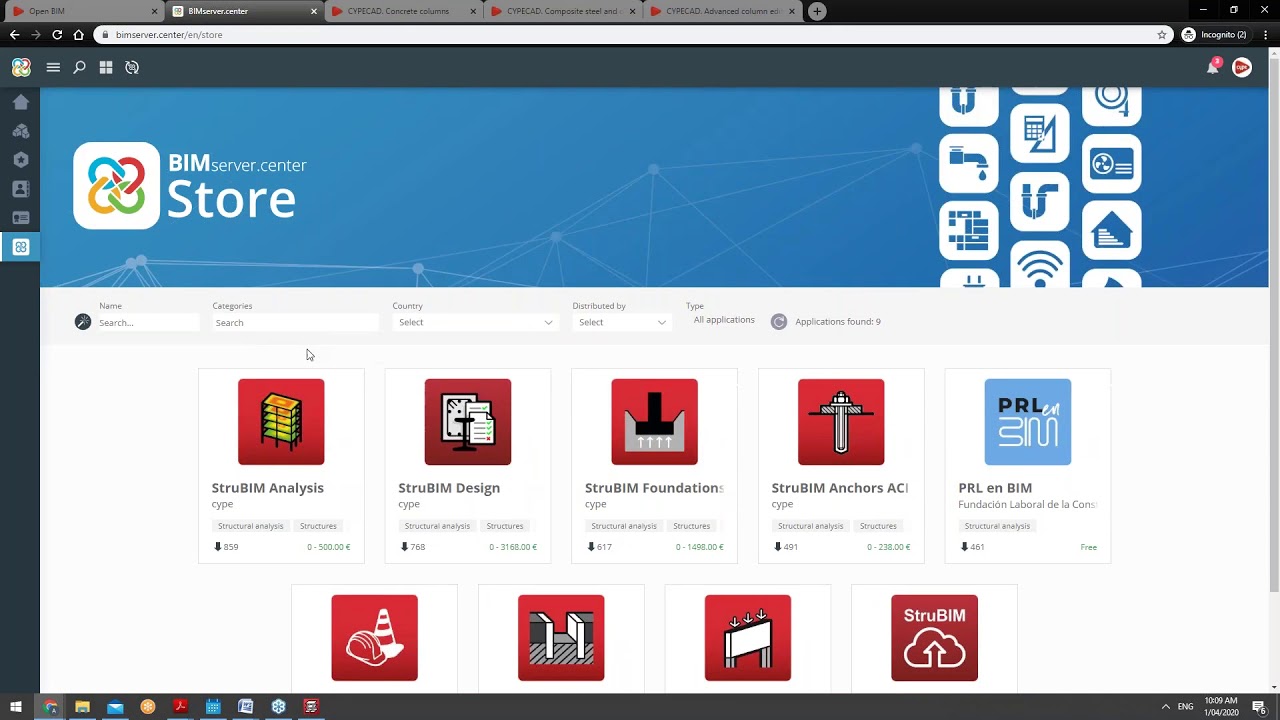Focus the Categories search field
Screen dimensions: 1280x720
[295, 322]
